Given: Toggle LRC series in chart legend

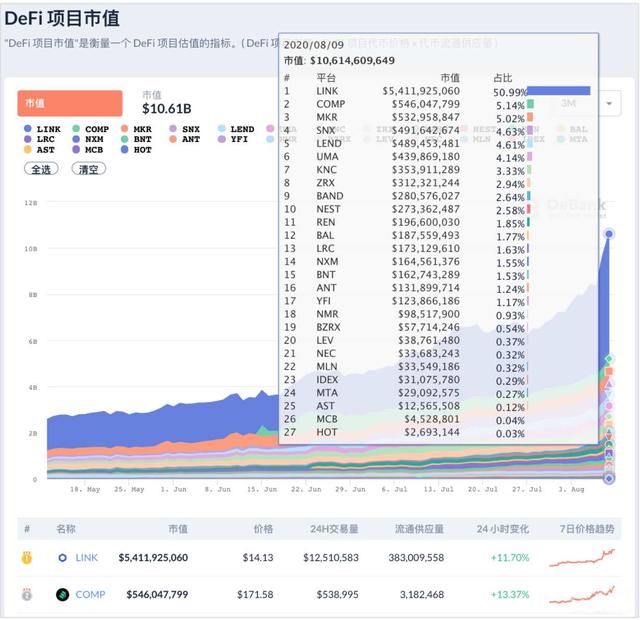Looking at the screenshot, I should [x=40, y=139].
